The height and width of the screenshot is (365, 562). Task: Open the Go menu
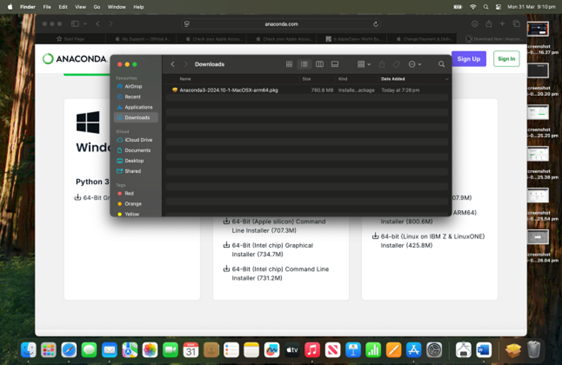97,7
